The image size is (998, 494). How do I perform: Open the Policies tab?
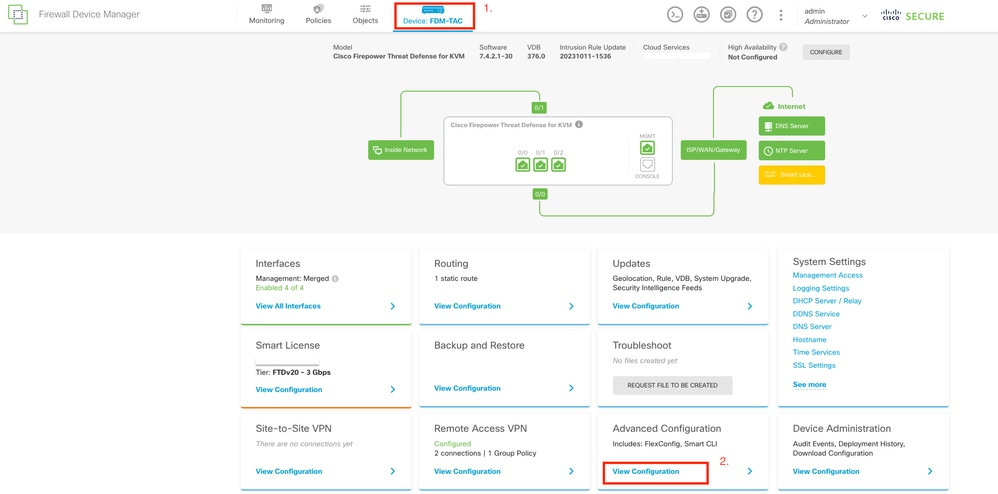coord(318,15)
